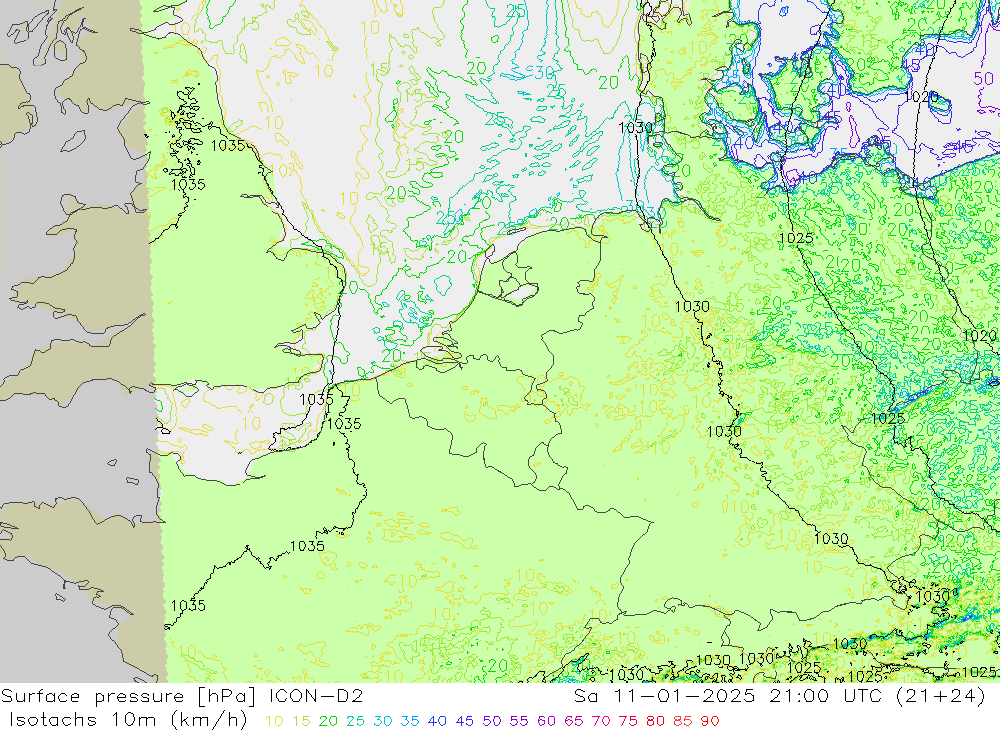The width and height of the screenshot is (1000, 733).
Task: Select legend value 35 in bottom scale
Action: pos(410,721)
